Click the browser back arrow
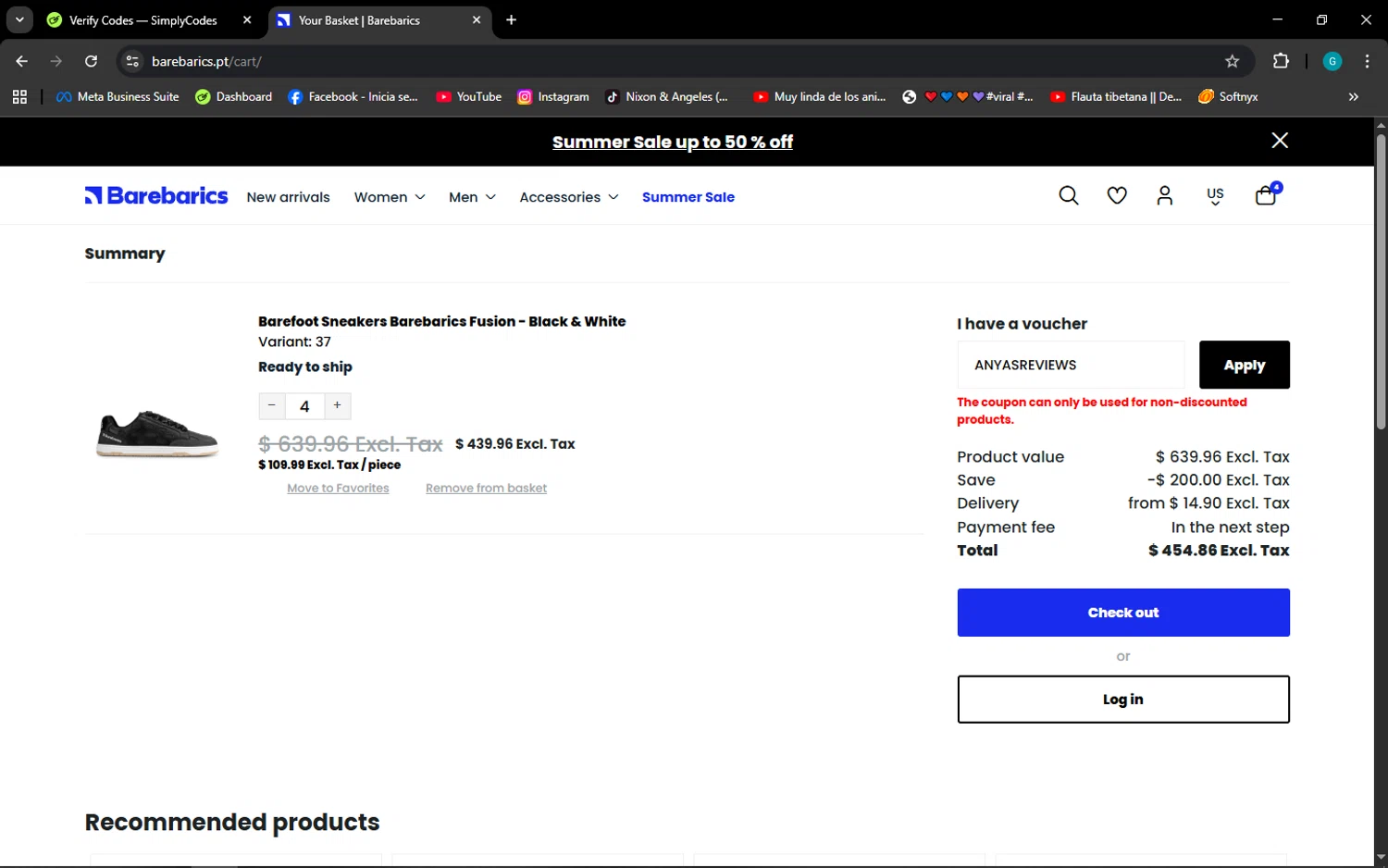This screenshot has width=1388, height=868. [x=22, y=61]
